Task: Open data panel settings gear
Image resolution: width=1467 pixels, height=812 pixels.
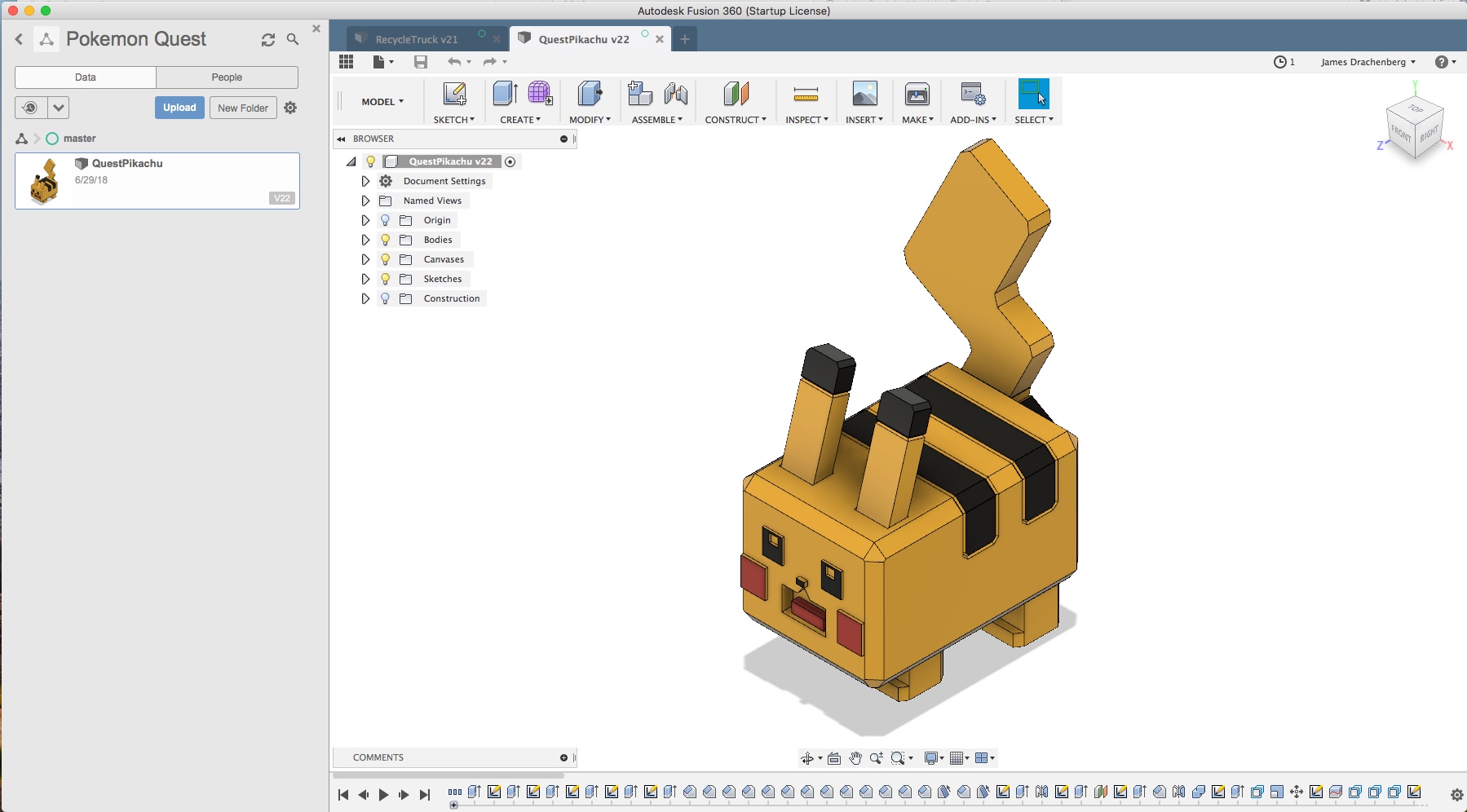Action: (290, 108)
